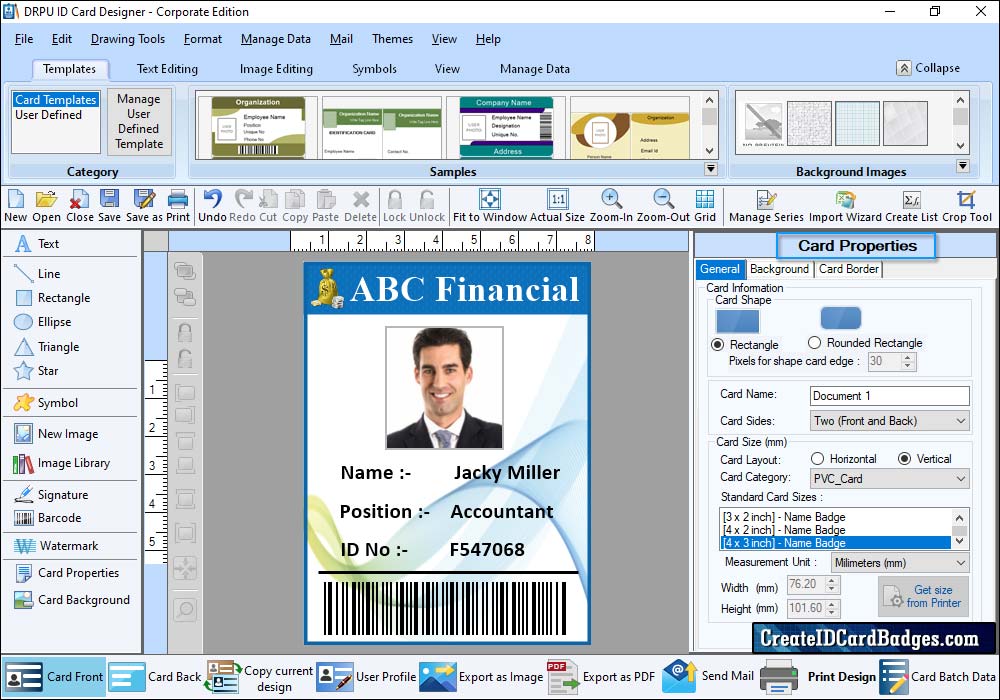This screenshot has height=700, width=1000.
Task: Click Send Mail button
Action: point(708,676)
